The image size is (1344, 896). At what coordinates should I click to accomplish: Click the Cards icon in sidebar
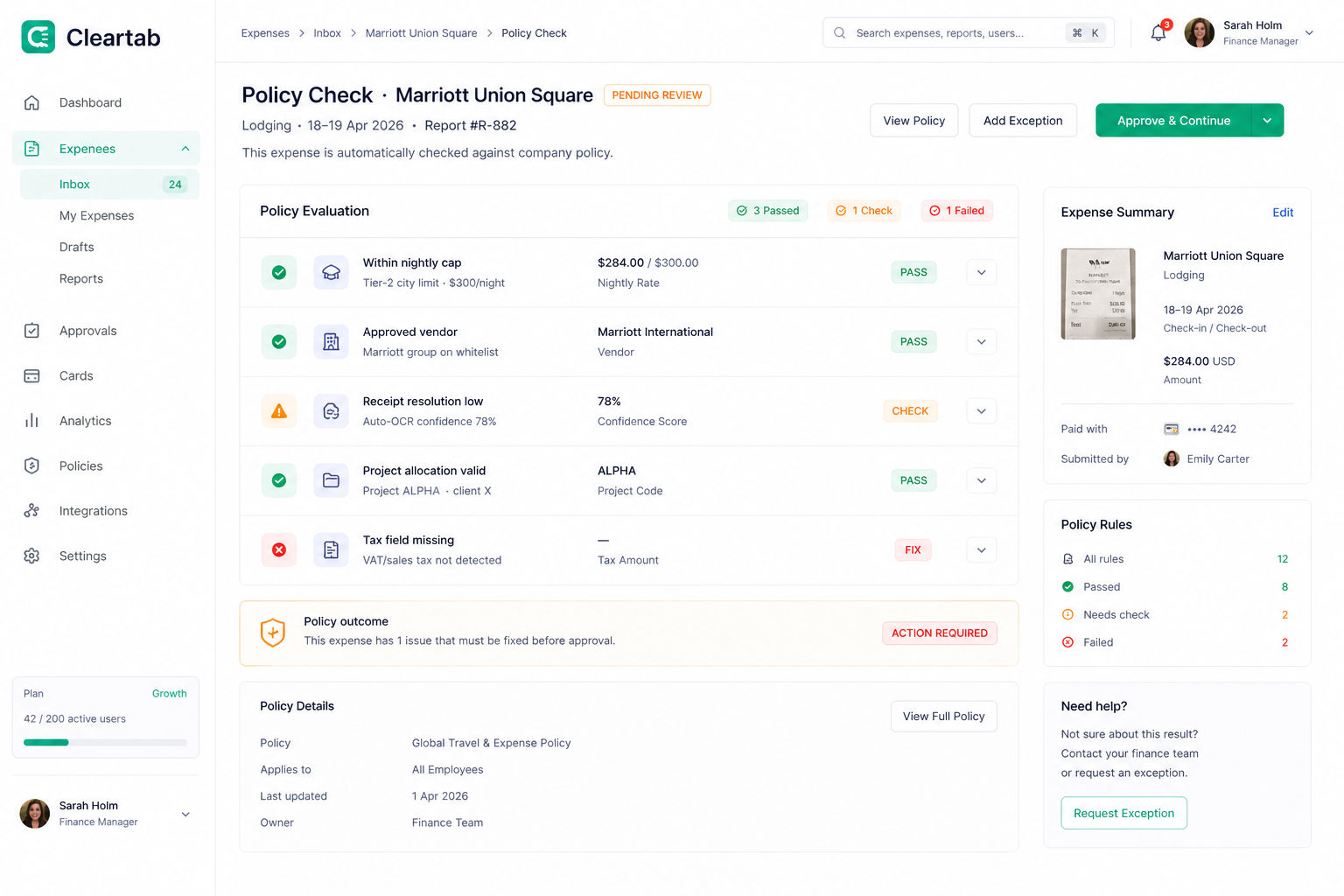(31, 376)
